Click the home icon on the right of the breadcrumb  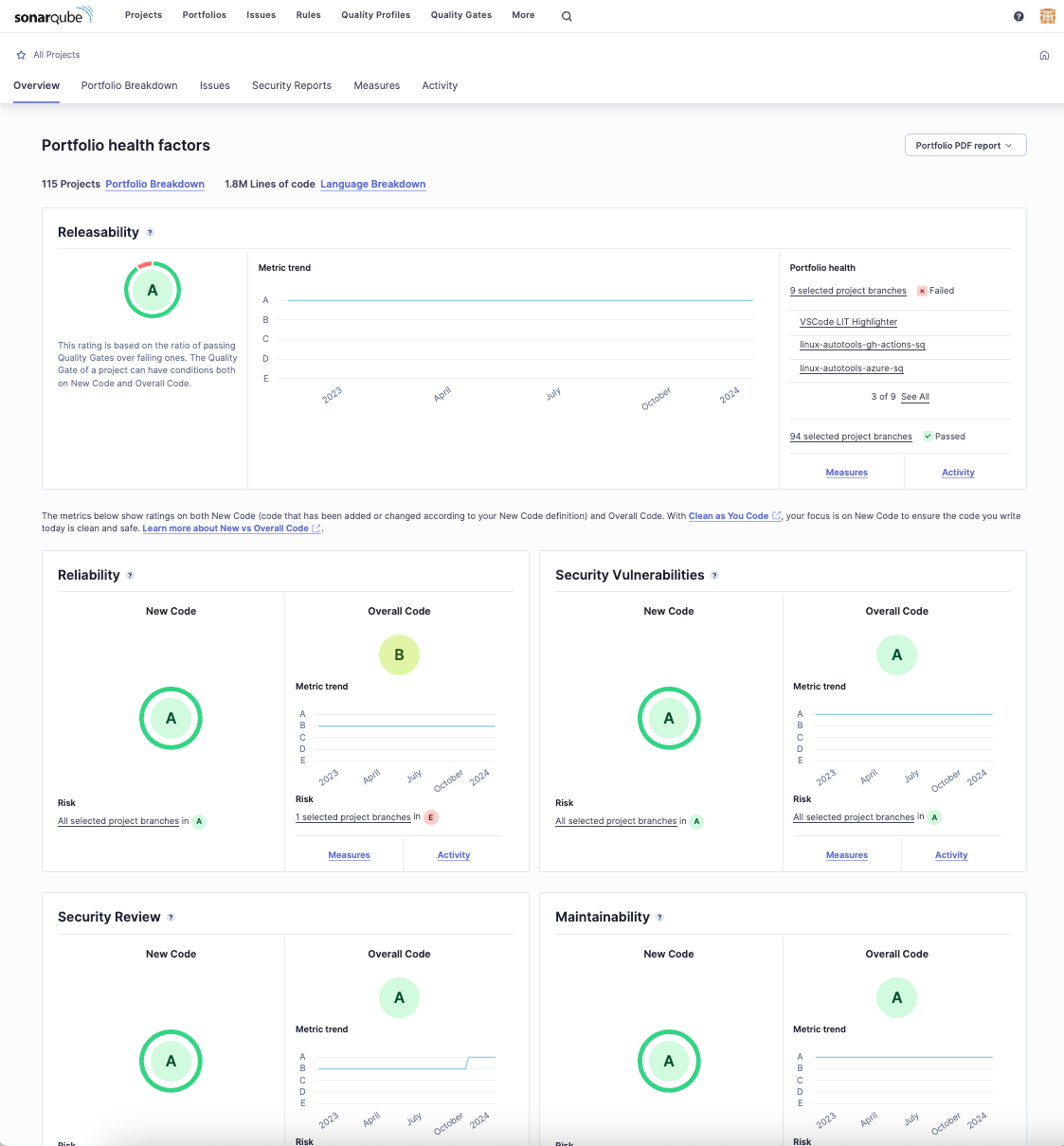tap(1044, 55)
